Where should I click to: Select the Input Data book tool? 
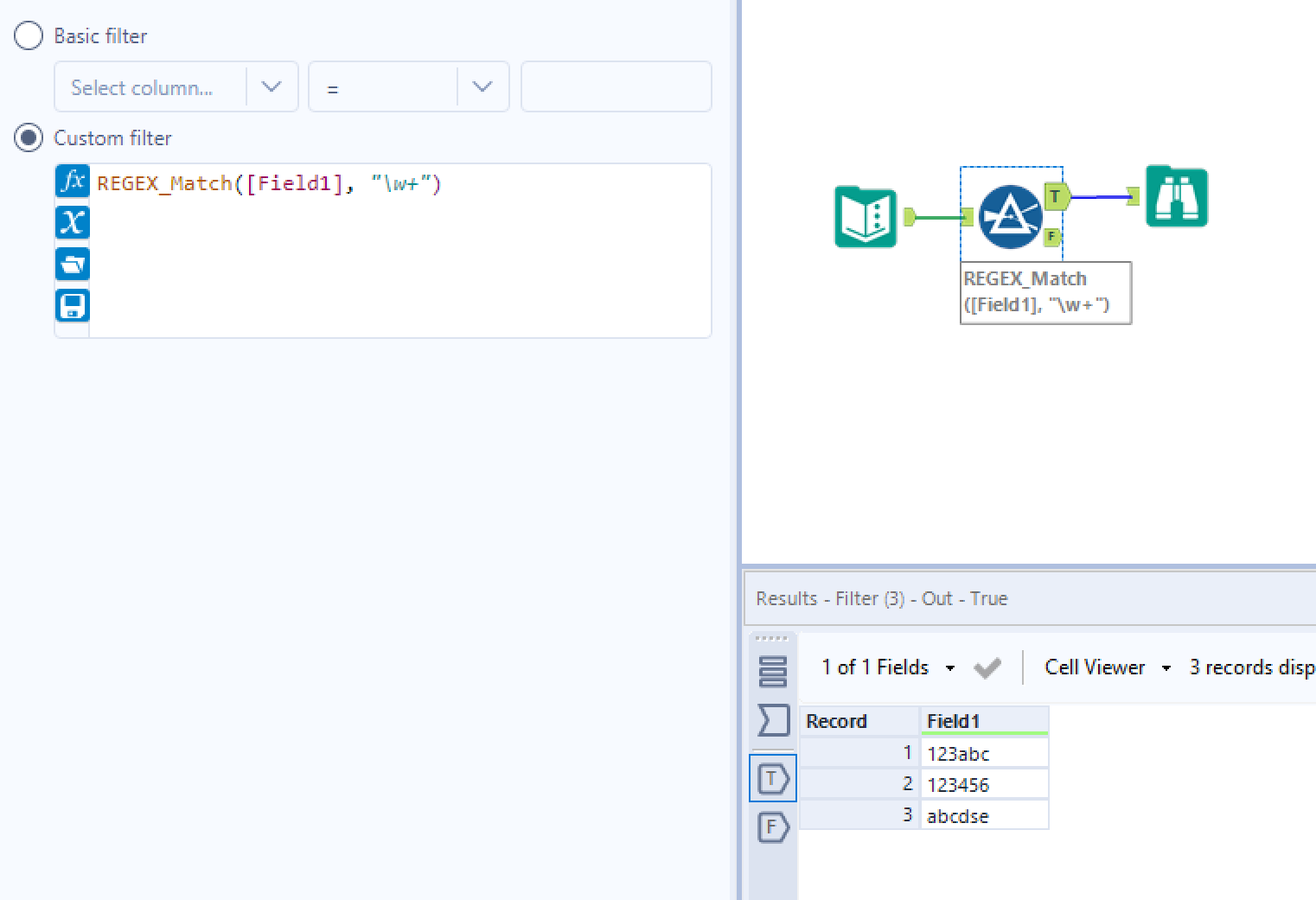point(865,217)
